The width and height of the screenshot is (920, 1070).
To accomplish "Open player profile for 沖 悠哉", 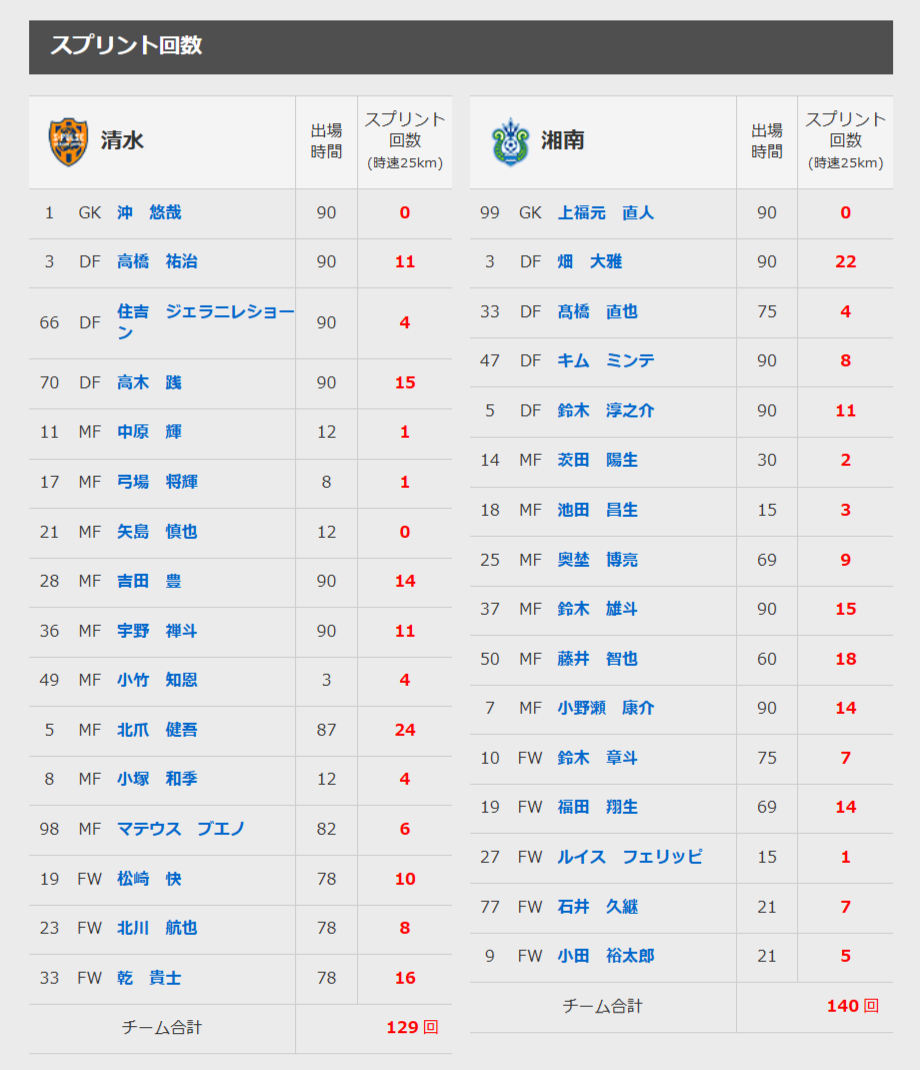I will pos(149,213).
